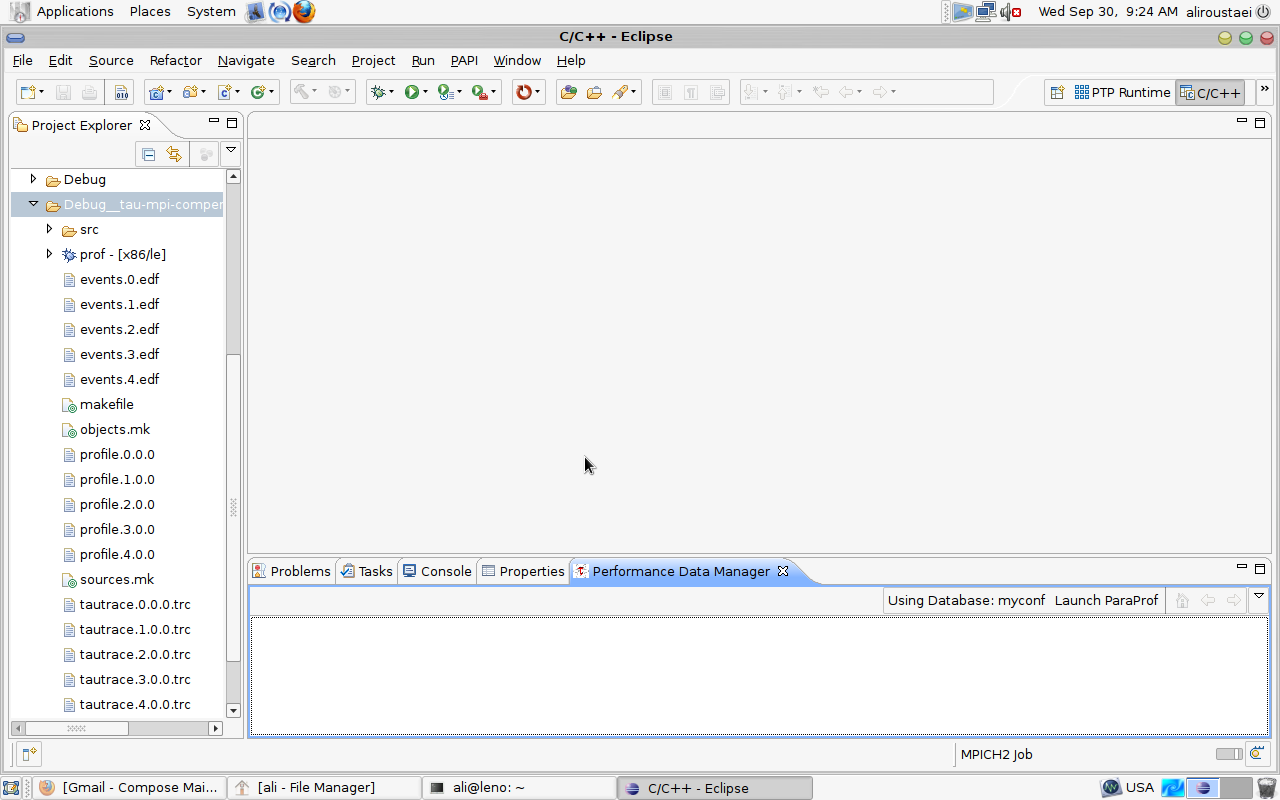Click the red circular-arrow toolbar icon
Viewport: 1280px width, 800px height.
tap(524, 92)
